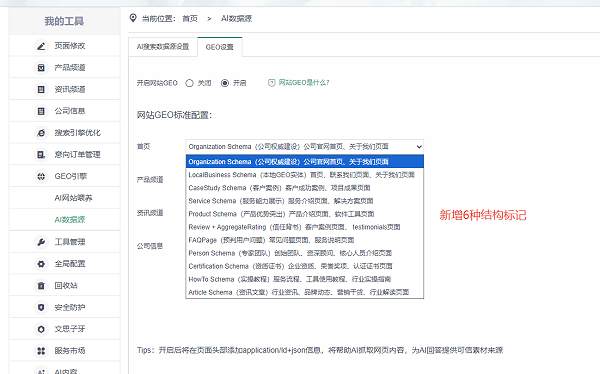The image size is (600, 374).
Task: Click the GEO引擎 globe icon
Action: [x=41, y=176]
